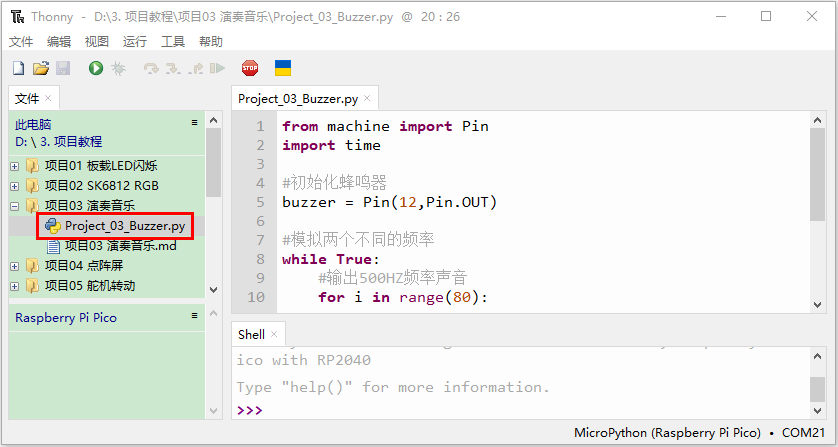
Task: Open interpreter selector MicroPython (Raspberry Pi Pico) • COM21
Action: click(700, 433)
